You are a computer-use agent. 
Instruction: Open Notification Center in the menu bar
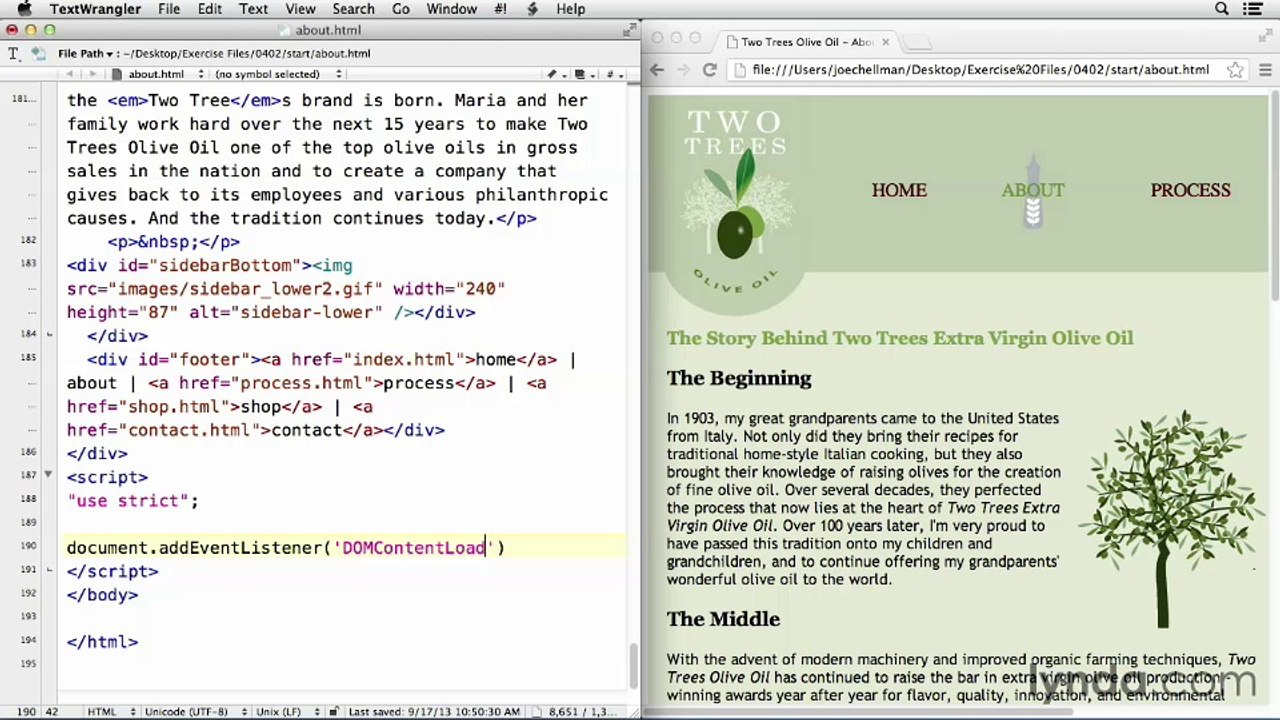click(x=1254, y=9)
